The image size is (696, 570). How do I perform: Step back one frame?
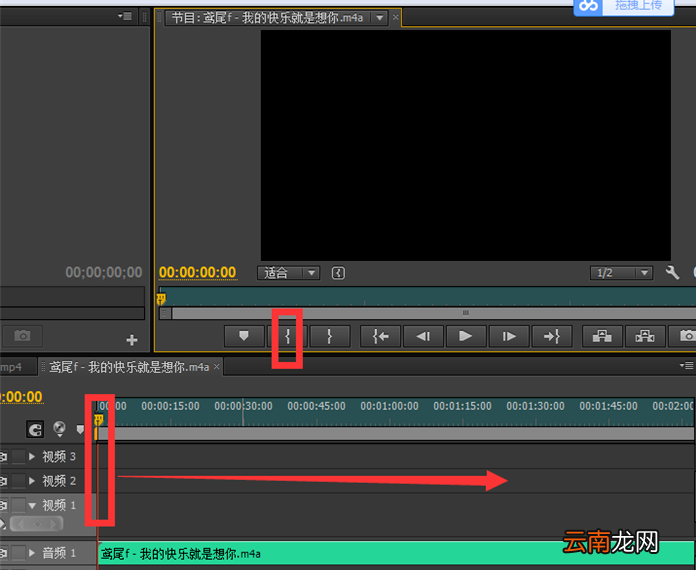pos(423,336)
